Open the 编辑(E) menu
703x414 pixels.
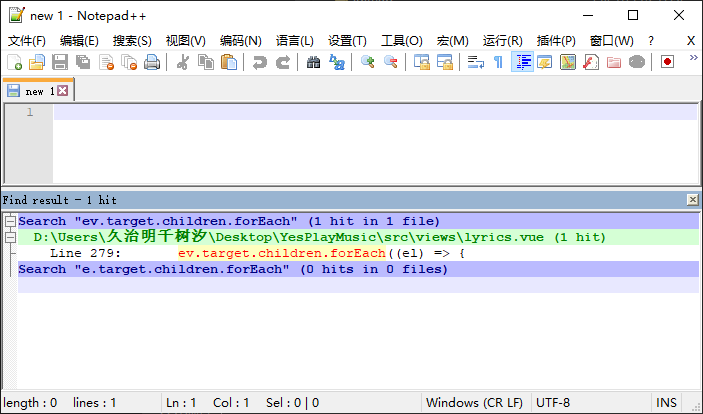point(79,41)
